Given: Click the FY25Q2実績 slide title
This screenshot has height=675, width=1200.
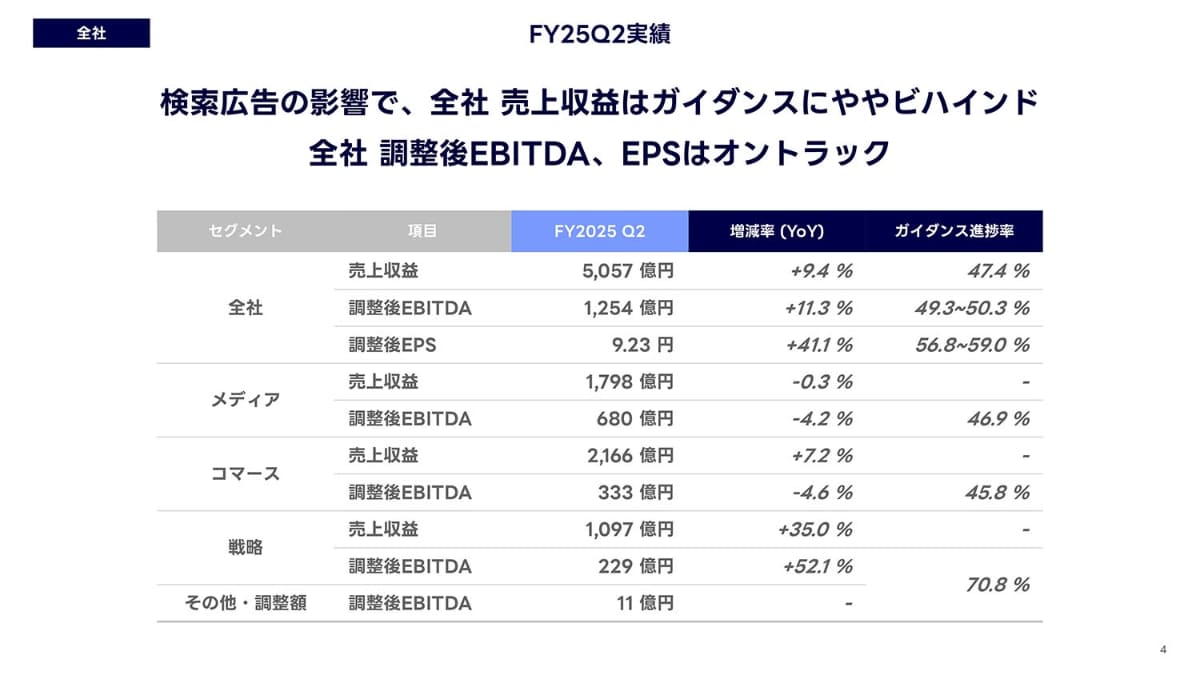Looking at the screenshot, I should pyautogui.click(x=599, y=33).
